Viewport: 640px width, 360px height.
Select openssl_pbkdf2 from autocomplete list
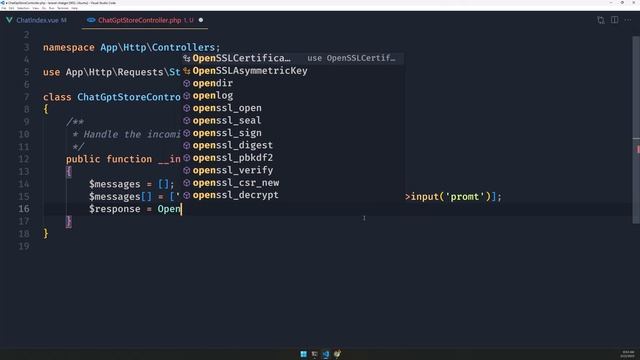(293, 158)
